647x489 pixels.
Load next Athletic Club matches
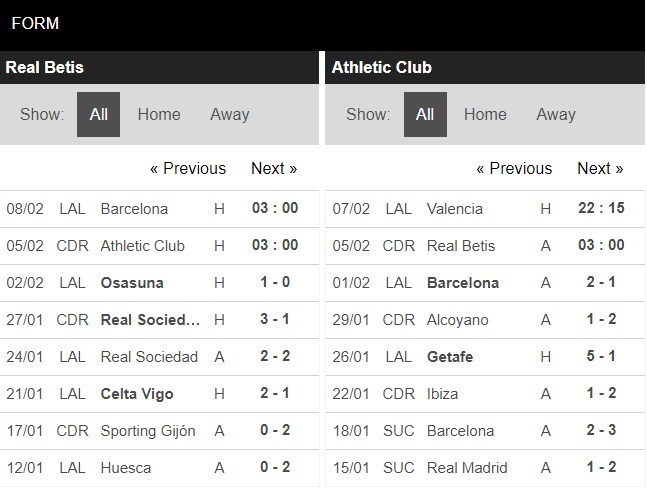click(600, 168)
